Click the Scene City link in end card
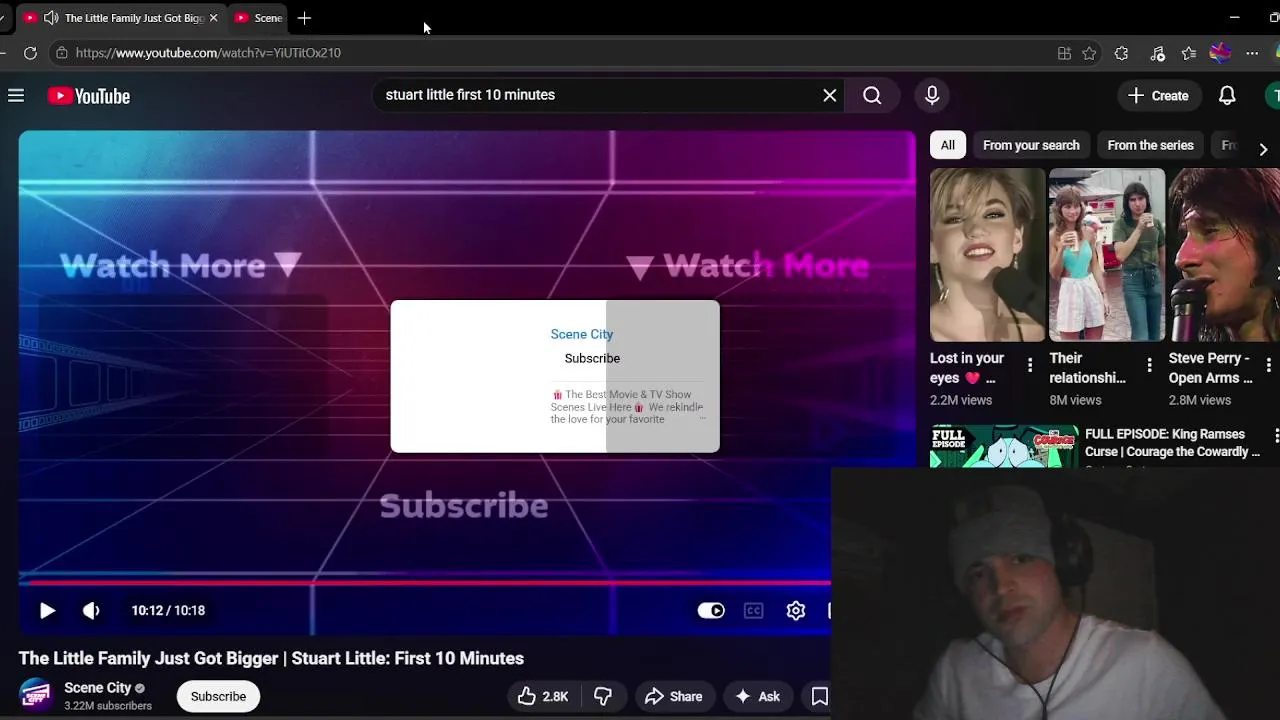The image size is (1280, 720). pyautogui.click(x=582, y=334)
